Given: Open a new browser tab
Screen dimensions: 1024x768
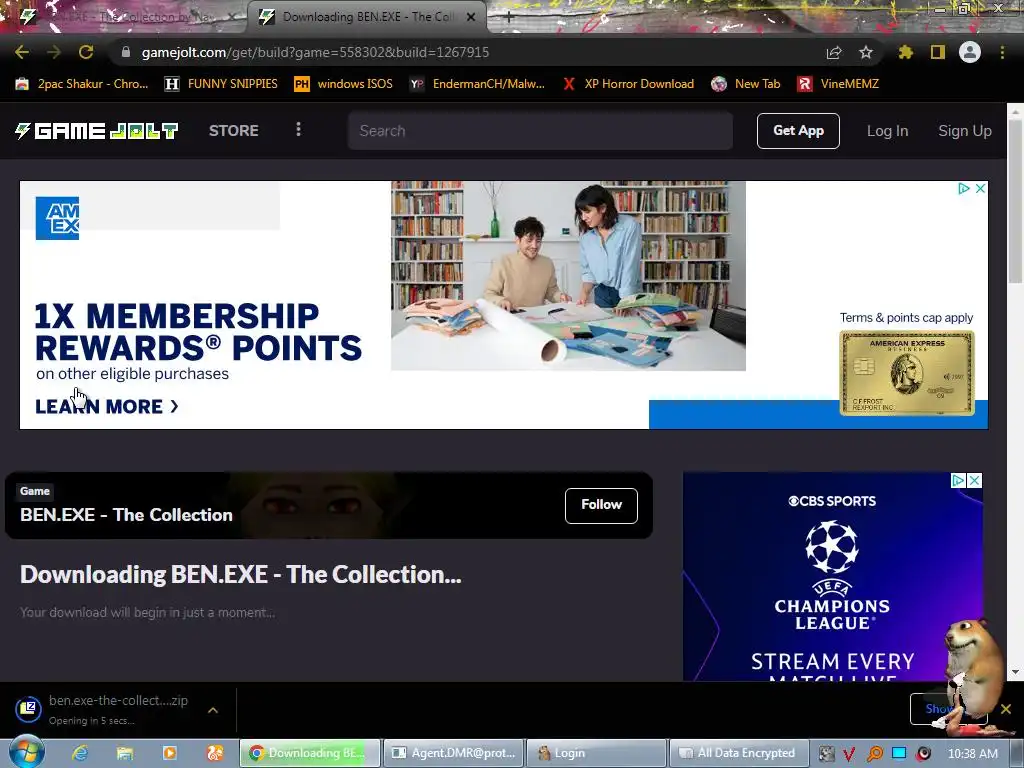Looking at the screenshot, I should click(x=509, y=17).
